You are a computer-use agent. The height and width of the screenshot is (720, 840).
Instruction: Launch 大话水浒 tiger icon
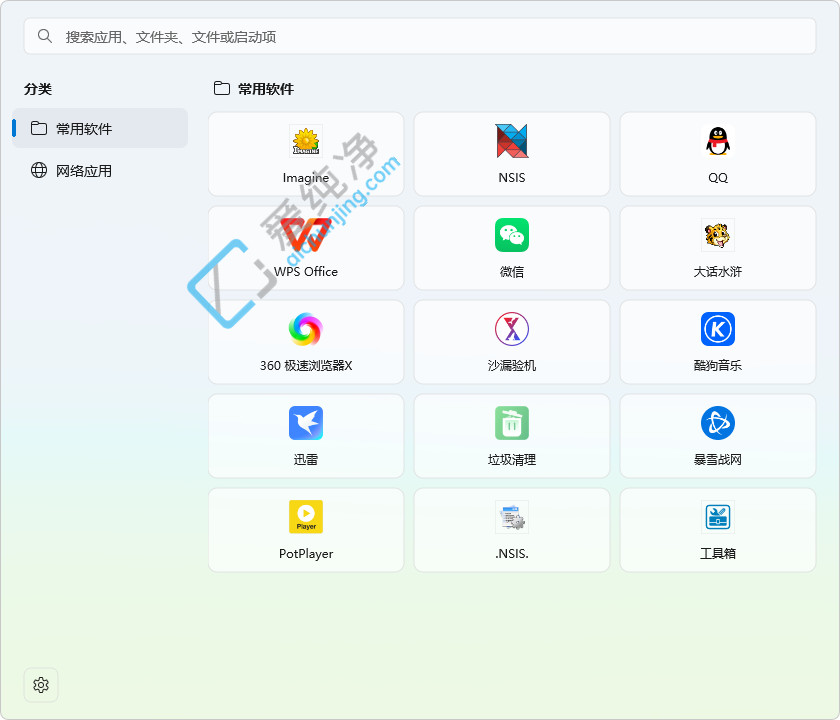click(x=718, y=235)
